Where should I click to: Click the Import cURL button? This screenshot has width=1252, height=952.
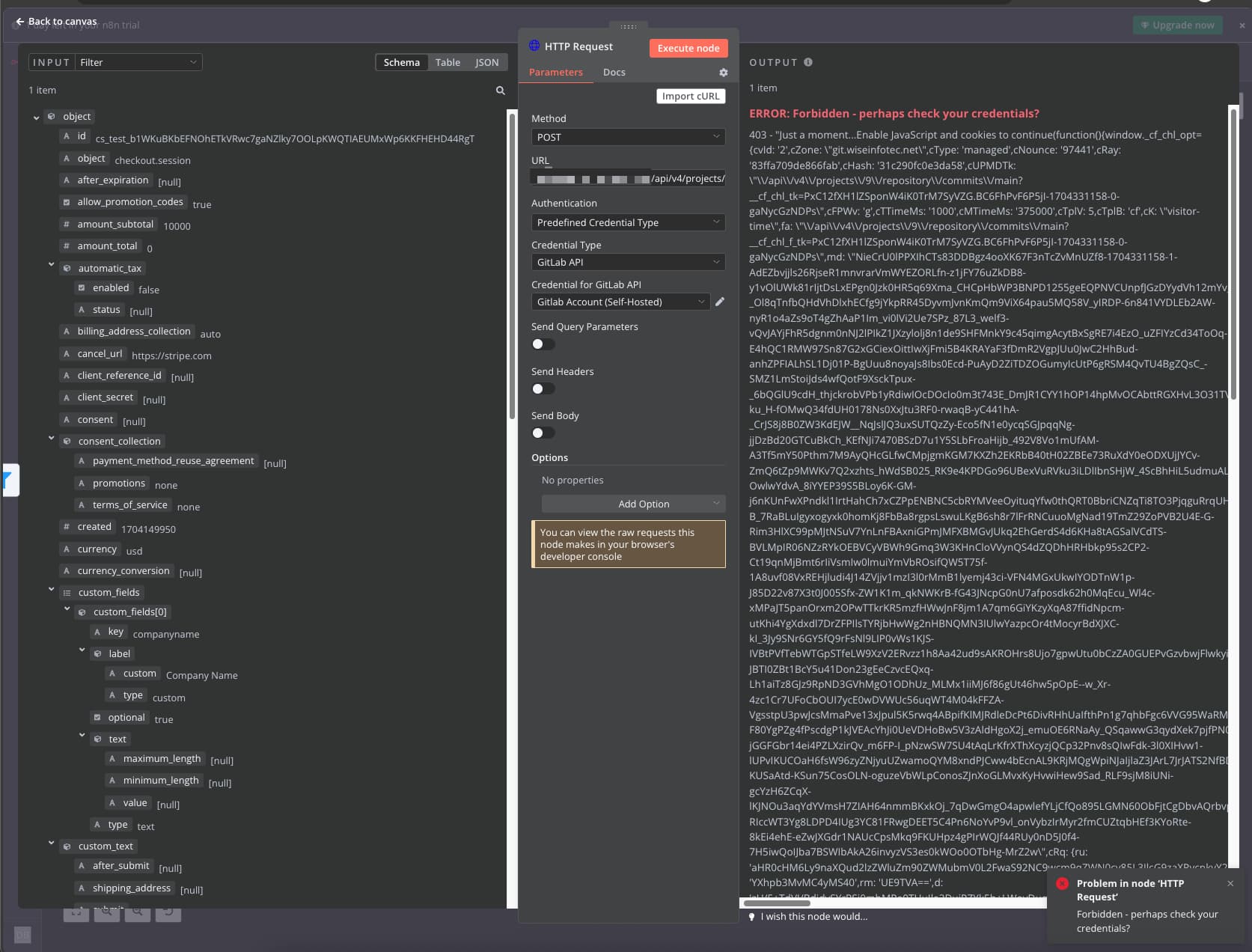(690, 96)
